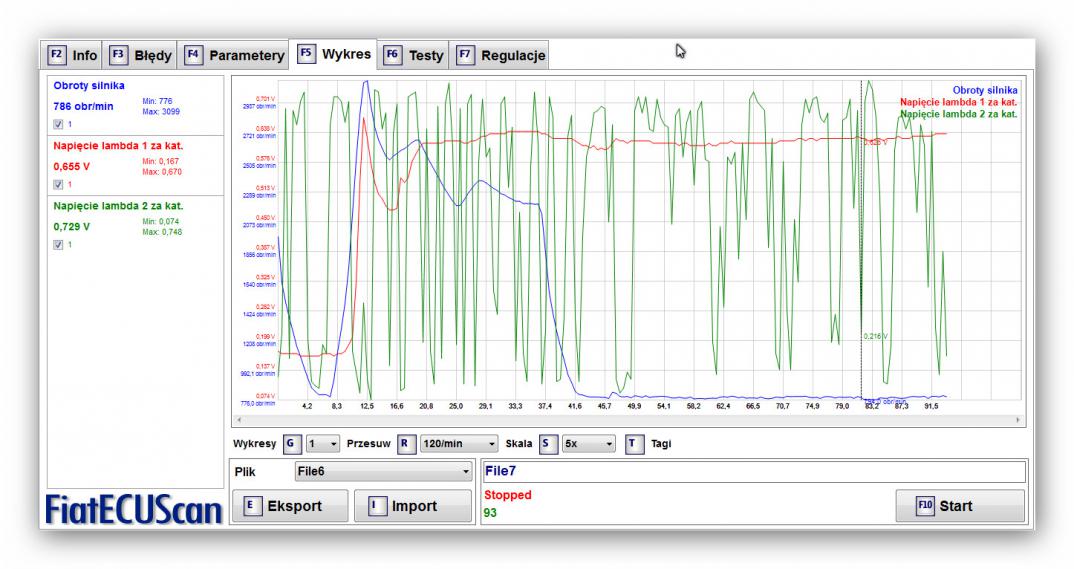Select the Wykres tab

(x=334, y=53)
